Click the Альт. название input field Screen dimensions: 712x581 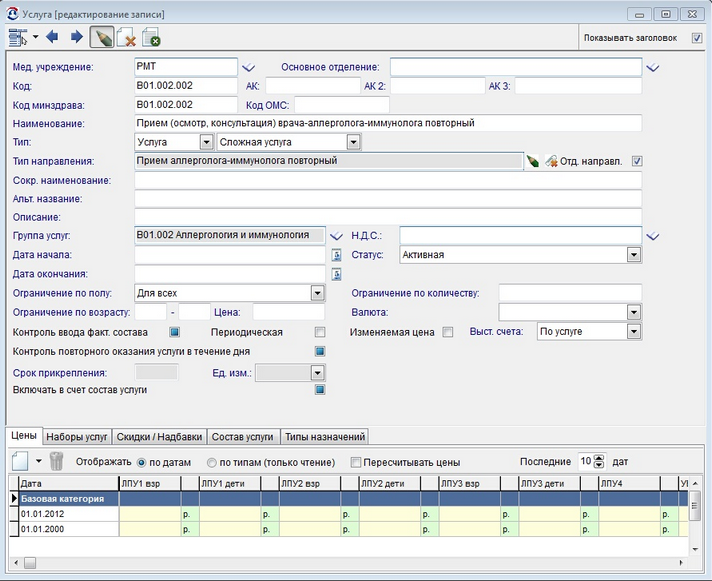click(388, 199)
